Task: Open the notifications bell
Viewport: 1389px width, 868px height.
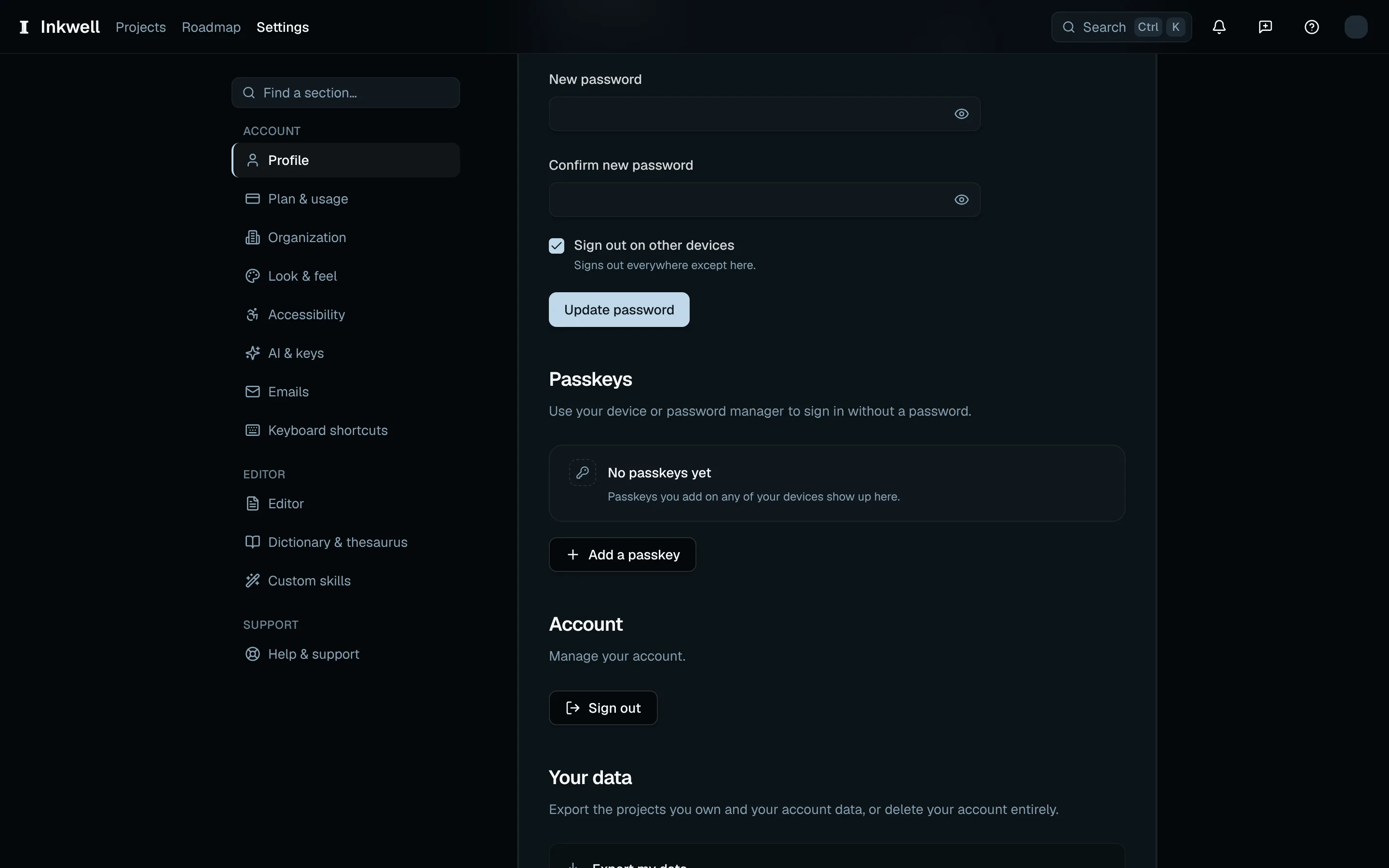Action: coord(1219,27)
